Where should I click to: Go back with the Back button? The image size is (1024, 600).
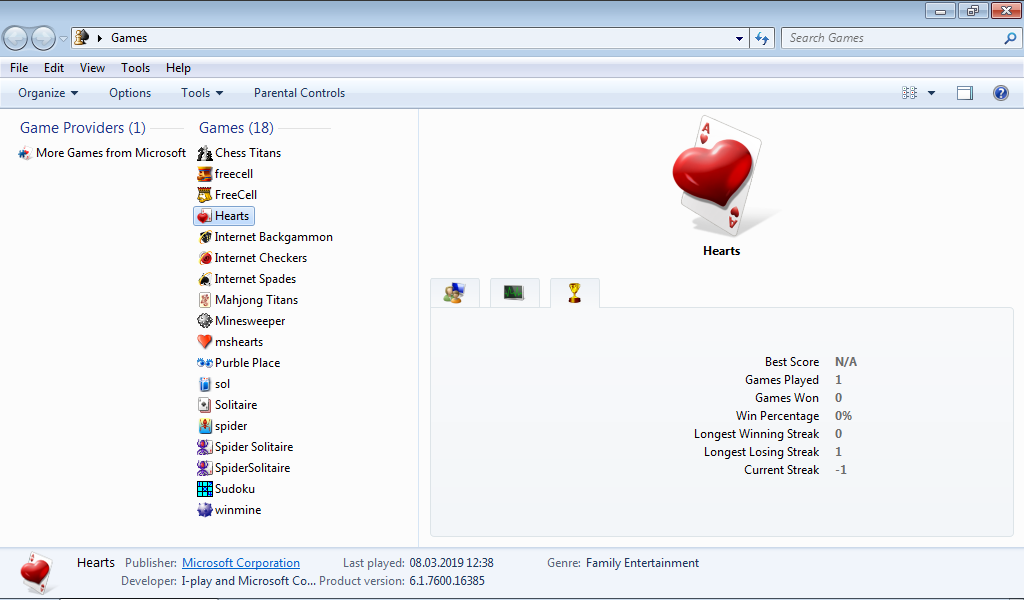tap(16, 39)
